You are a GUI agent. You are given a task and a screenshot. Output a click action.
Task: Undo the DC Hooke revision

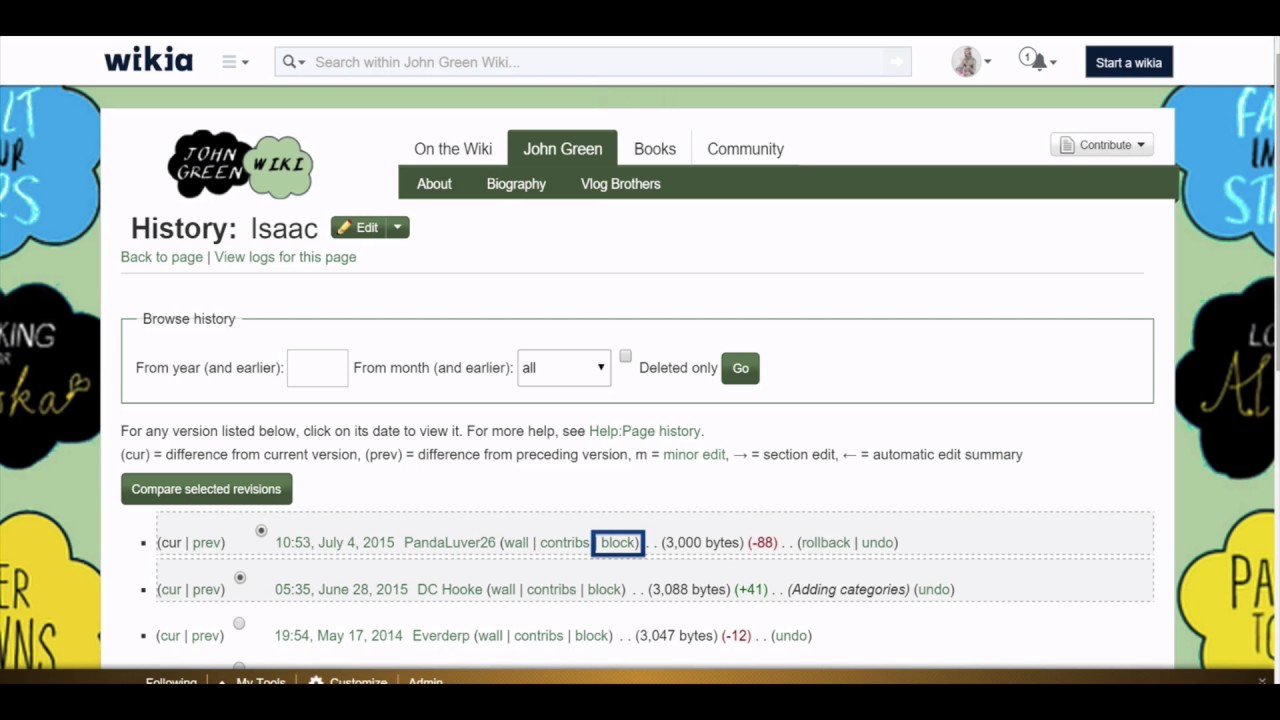click(x=934, y=590)
